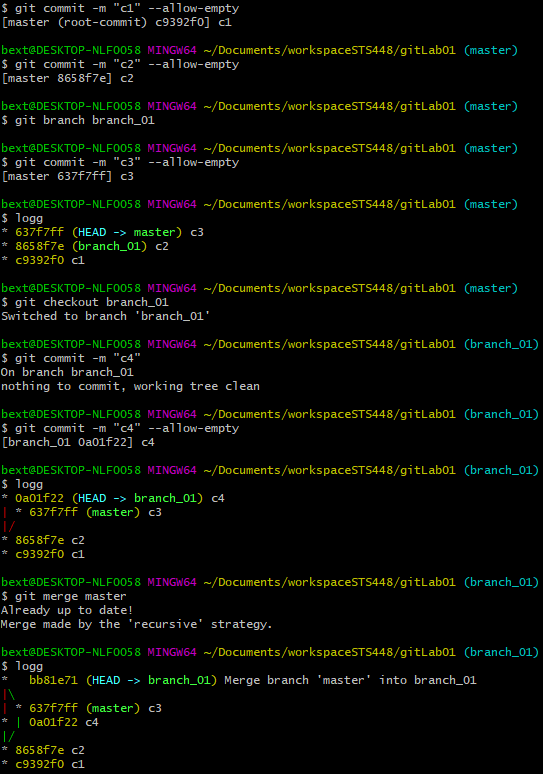
Task: Click the 'git commit -m "c4" --allow-empty' command
Action: [x=120, y=428]
